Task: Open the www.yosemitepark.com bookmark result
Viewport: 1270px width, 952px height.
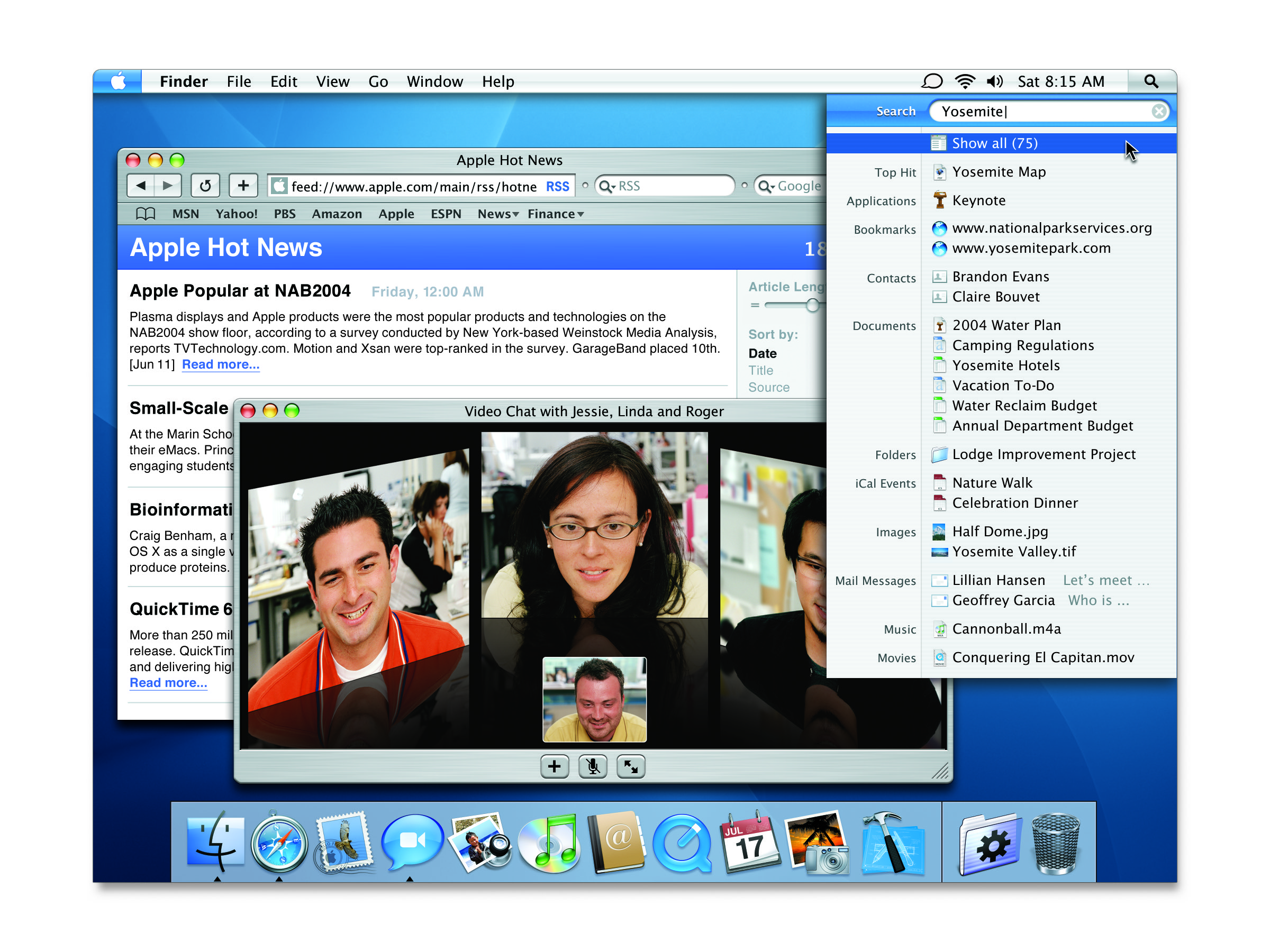Action: [1031, 249]
